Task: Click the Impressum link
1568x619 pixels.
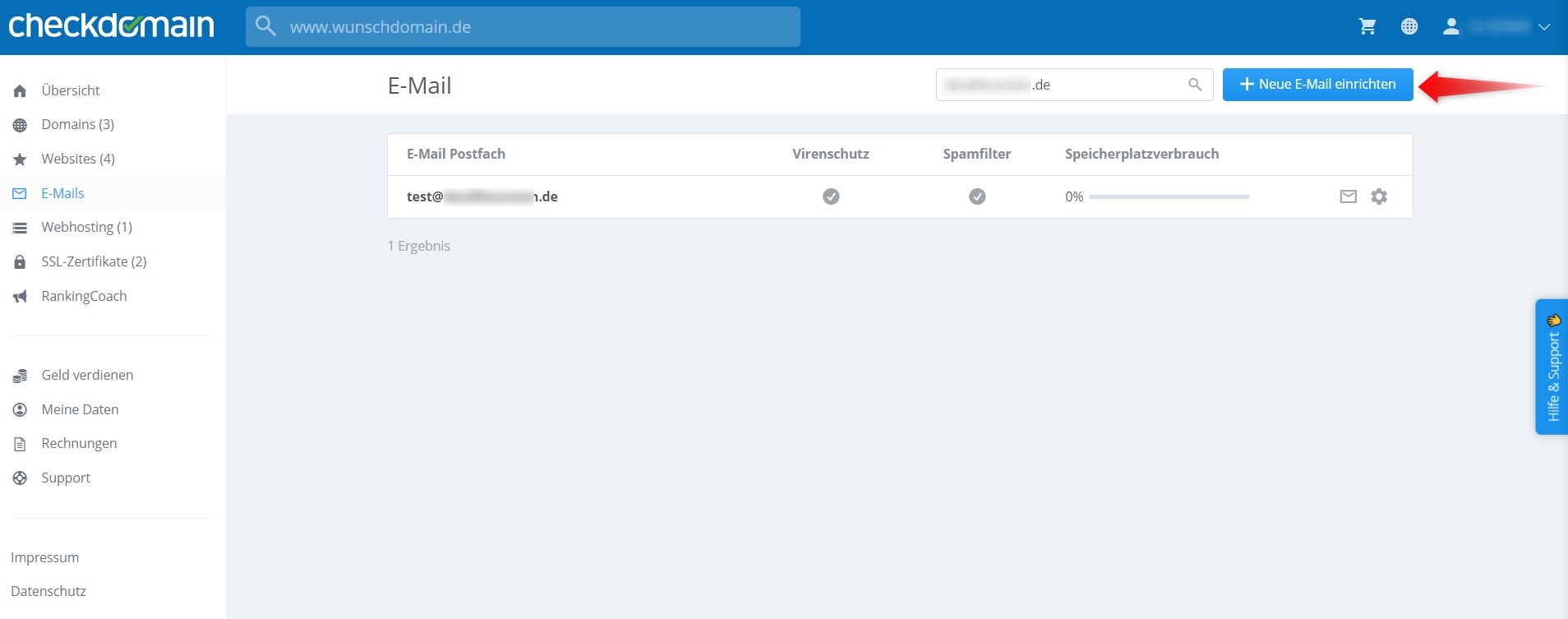Action: [x=45, y=557]
